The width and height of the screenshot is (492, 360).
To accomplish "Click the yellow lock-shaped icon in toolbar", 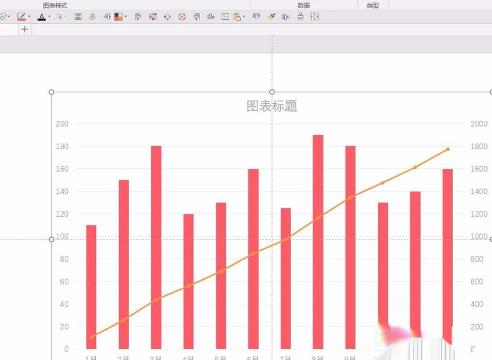I will [237, 17].
